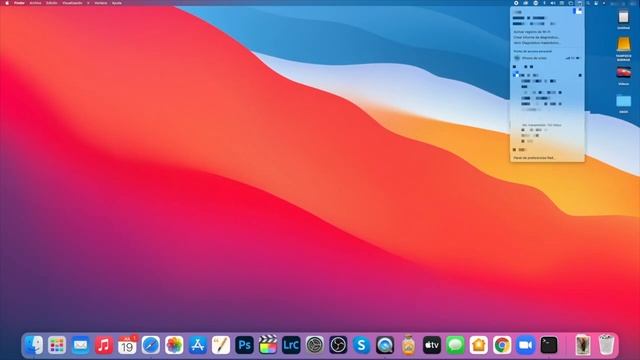Open Calendar showing date 19

pyautogui.click(x=127, y=345)
